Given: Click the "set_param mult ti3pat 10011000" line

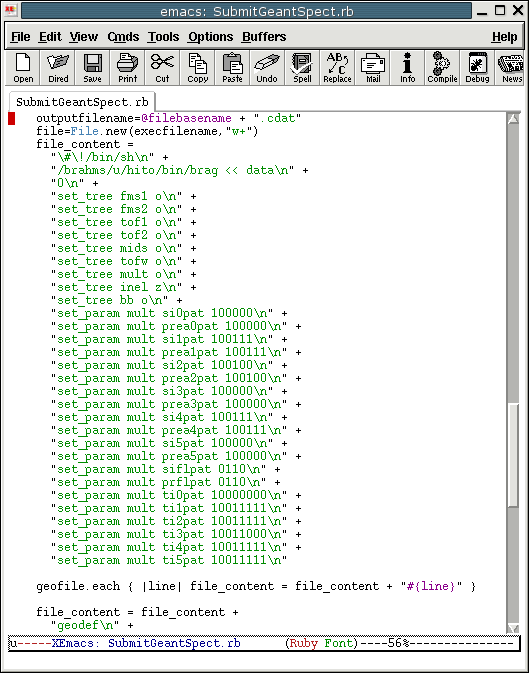Looking at the screenshot, I should click(x=176, y=534).
